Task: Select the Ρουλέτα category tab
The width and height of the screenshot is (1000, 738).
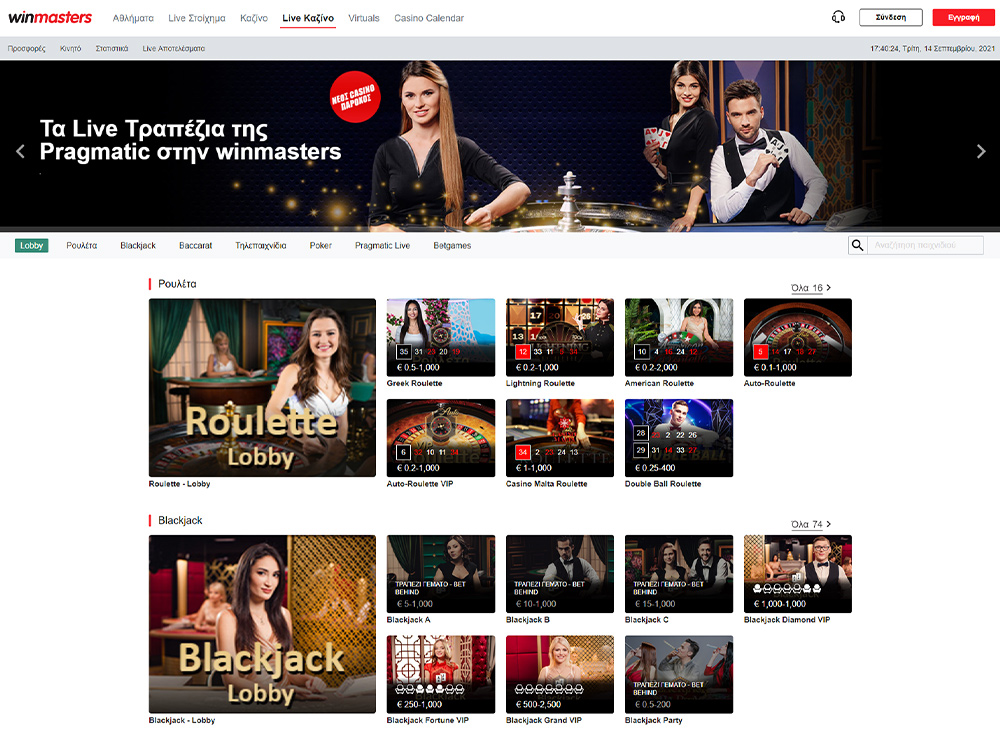Action: point(82,246)
